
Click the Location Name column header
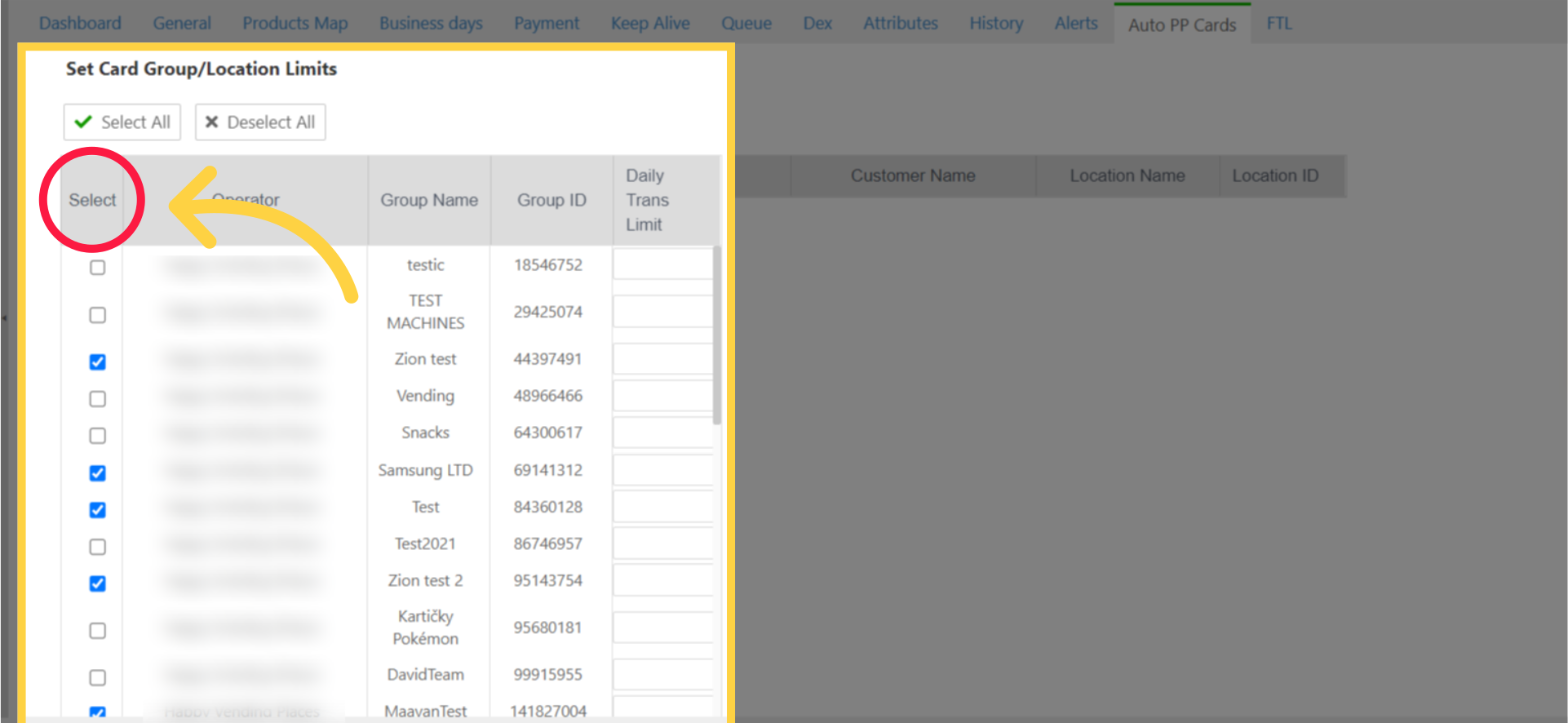1127,176
